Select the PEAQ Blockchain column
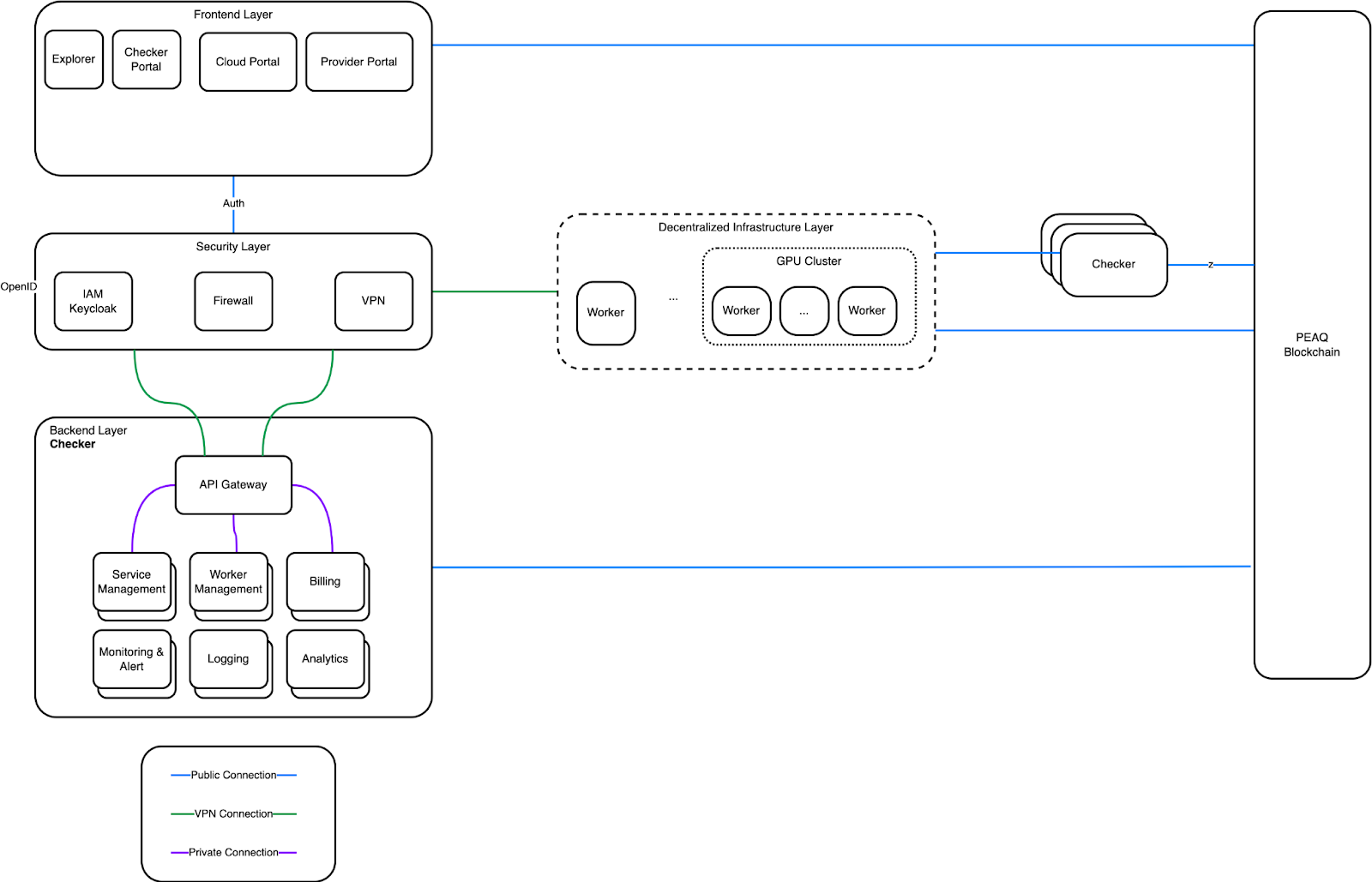1372x882 pixels. 1311,345
